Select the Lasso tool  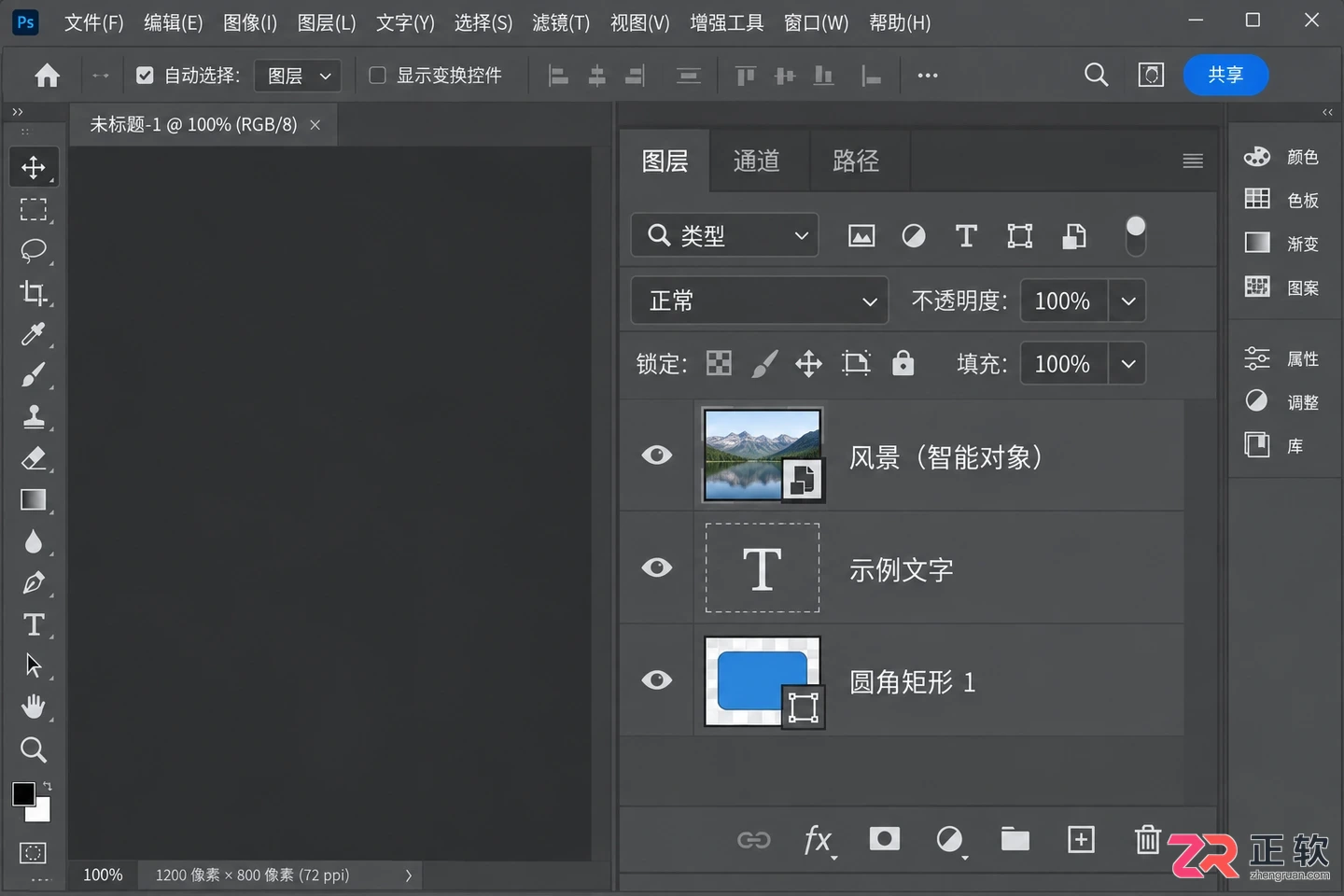point(34,250)
